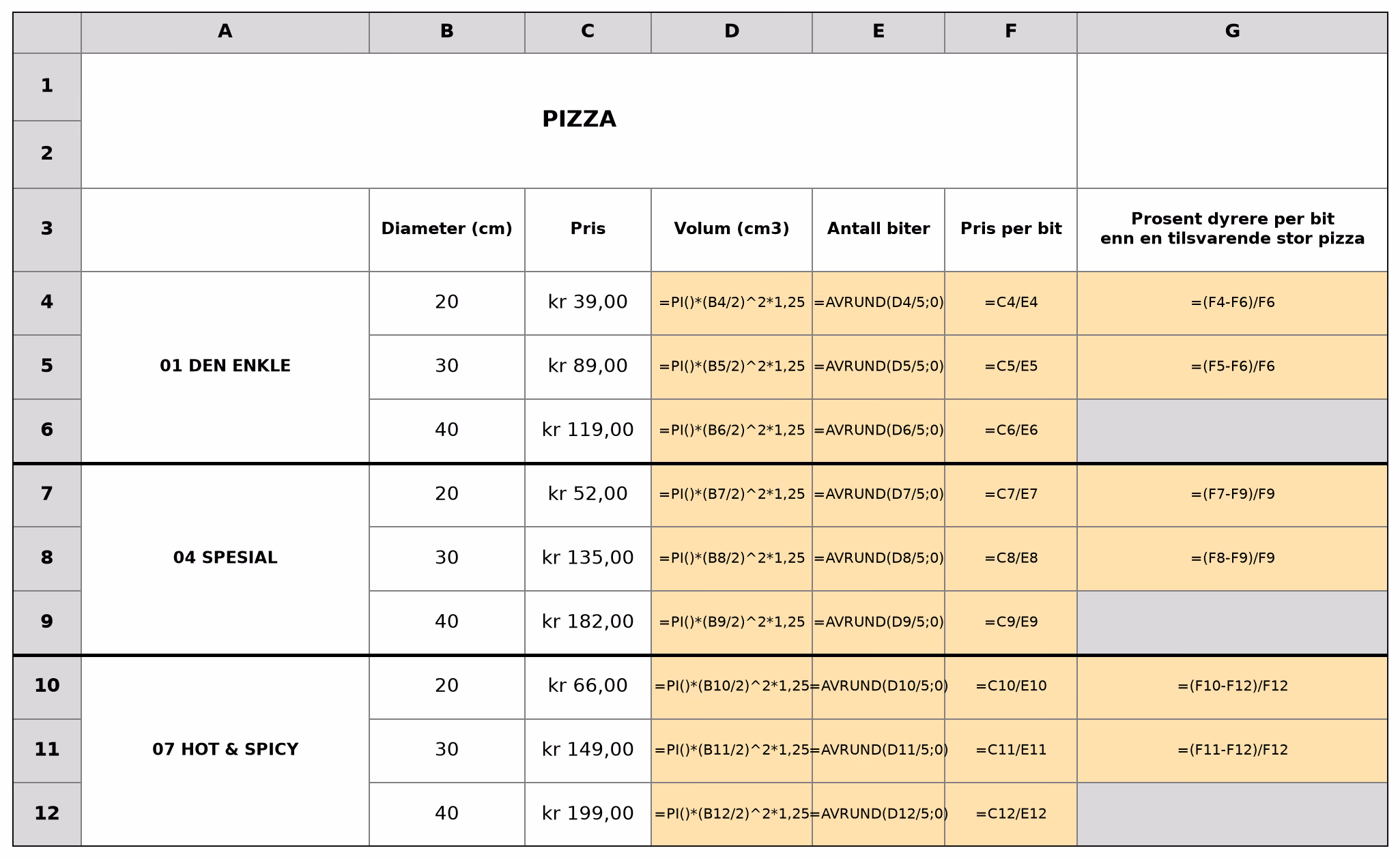Screen dimensions: 1400x859
Task: Click cell with price kr 182,00
Action: click(x=588, y=622)
